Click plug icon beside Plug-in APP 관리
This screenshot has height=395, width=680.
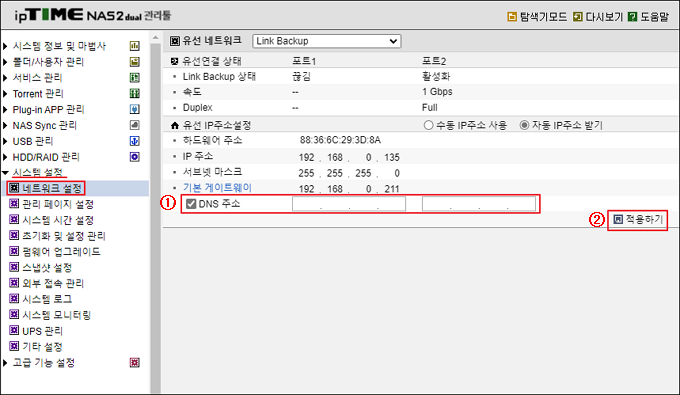(135, 109)
